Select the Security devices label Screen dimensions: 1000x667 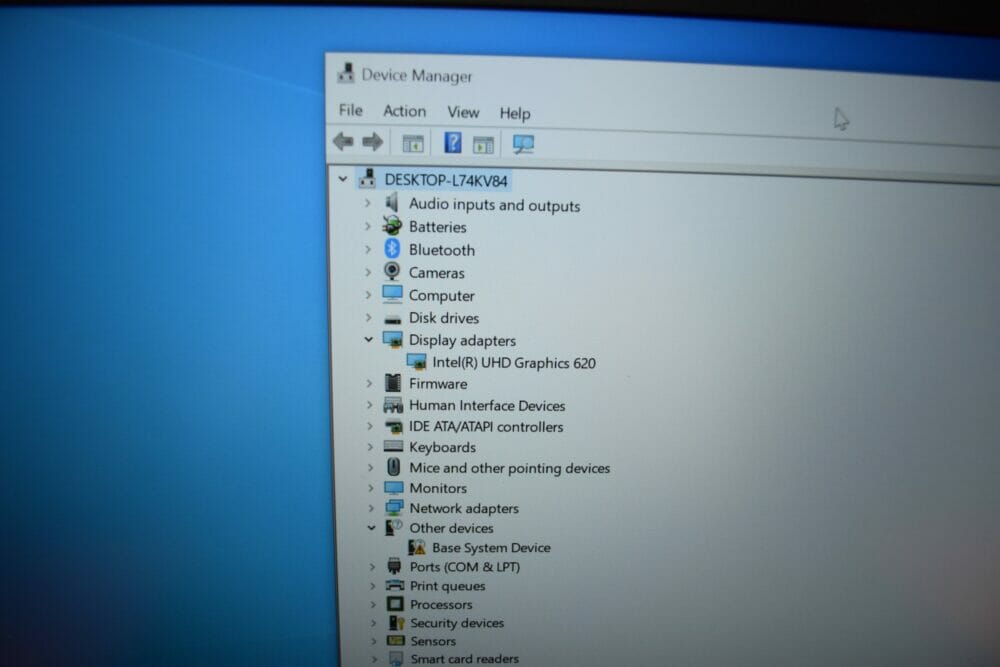coord(457,623)
